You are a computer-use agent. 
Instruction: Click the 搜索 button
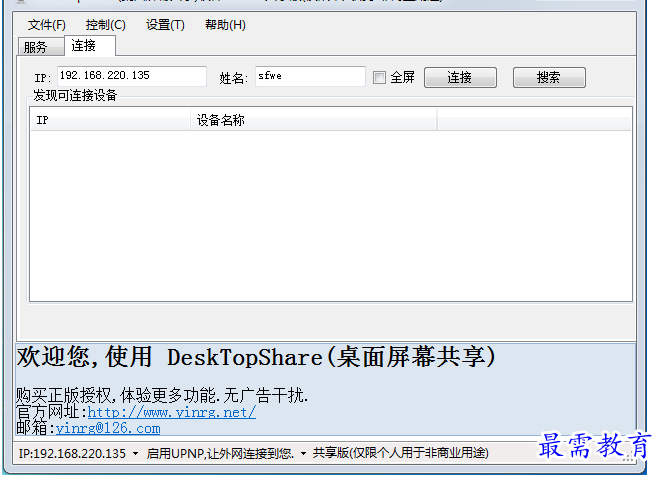click(x=549, y=77)
